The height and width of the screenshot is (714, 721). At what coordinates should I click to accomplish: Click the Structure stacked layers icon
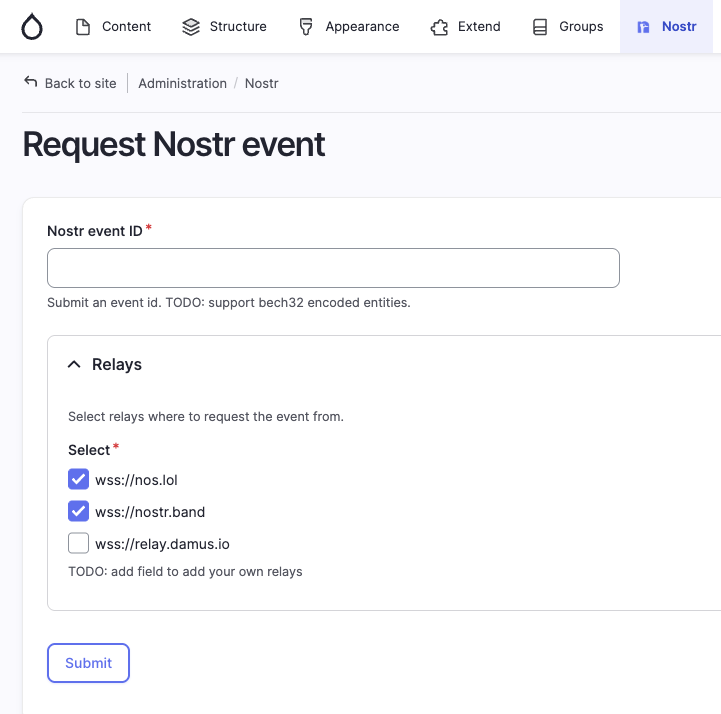click(x=191, y=27)
